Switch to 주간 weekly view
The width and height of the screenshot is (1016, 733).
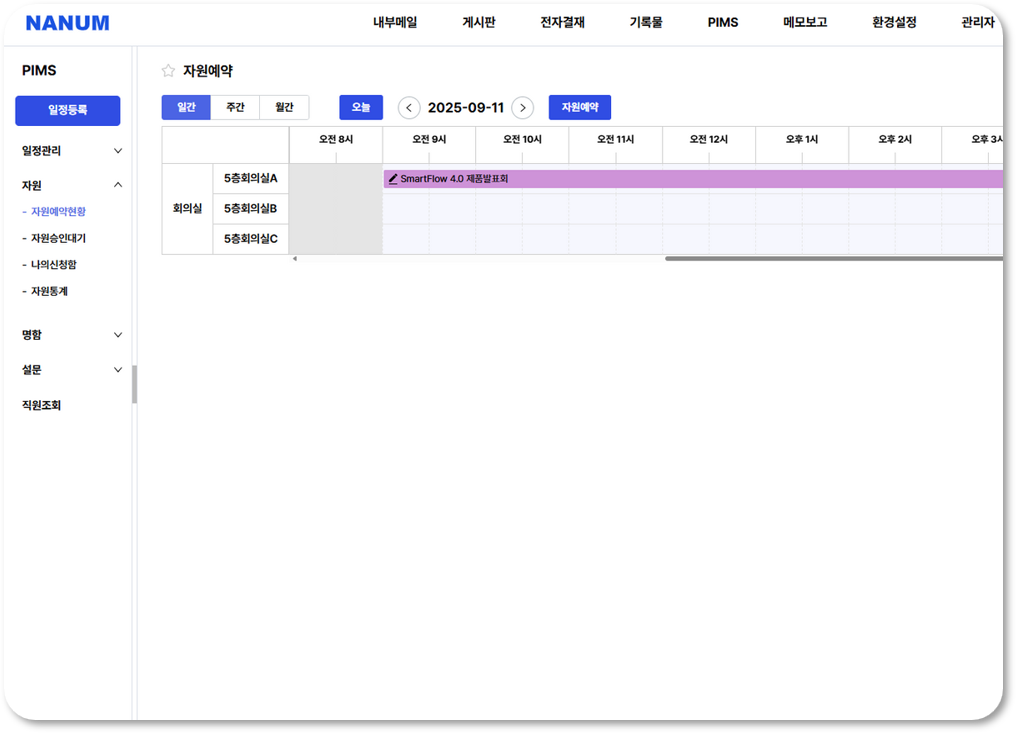coord(235,108)
